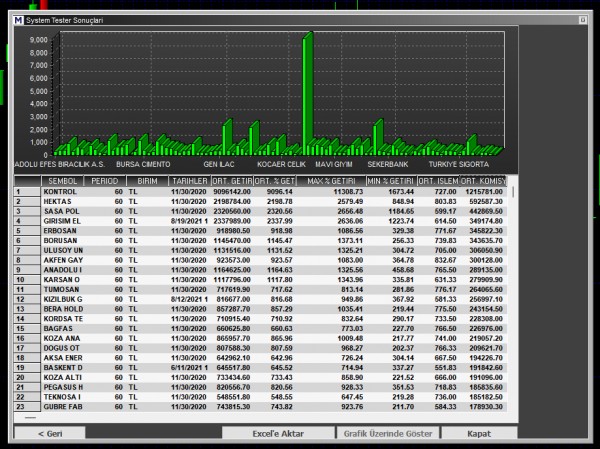Screen dimensions: 600x449
Task: Select the AKFEN GAY row symbol
Action: (x=63, y=260)
